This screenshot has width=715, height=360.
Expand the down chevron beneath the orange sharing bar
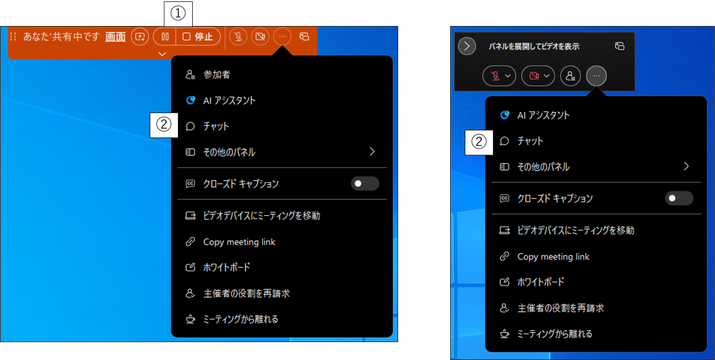[x=162, y=54]
